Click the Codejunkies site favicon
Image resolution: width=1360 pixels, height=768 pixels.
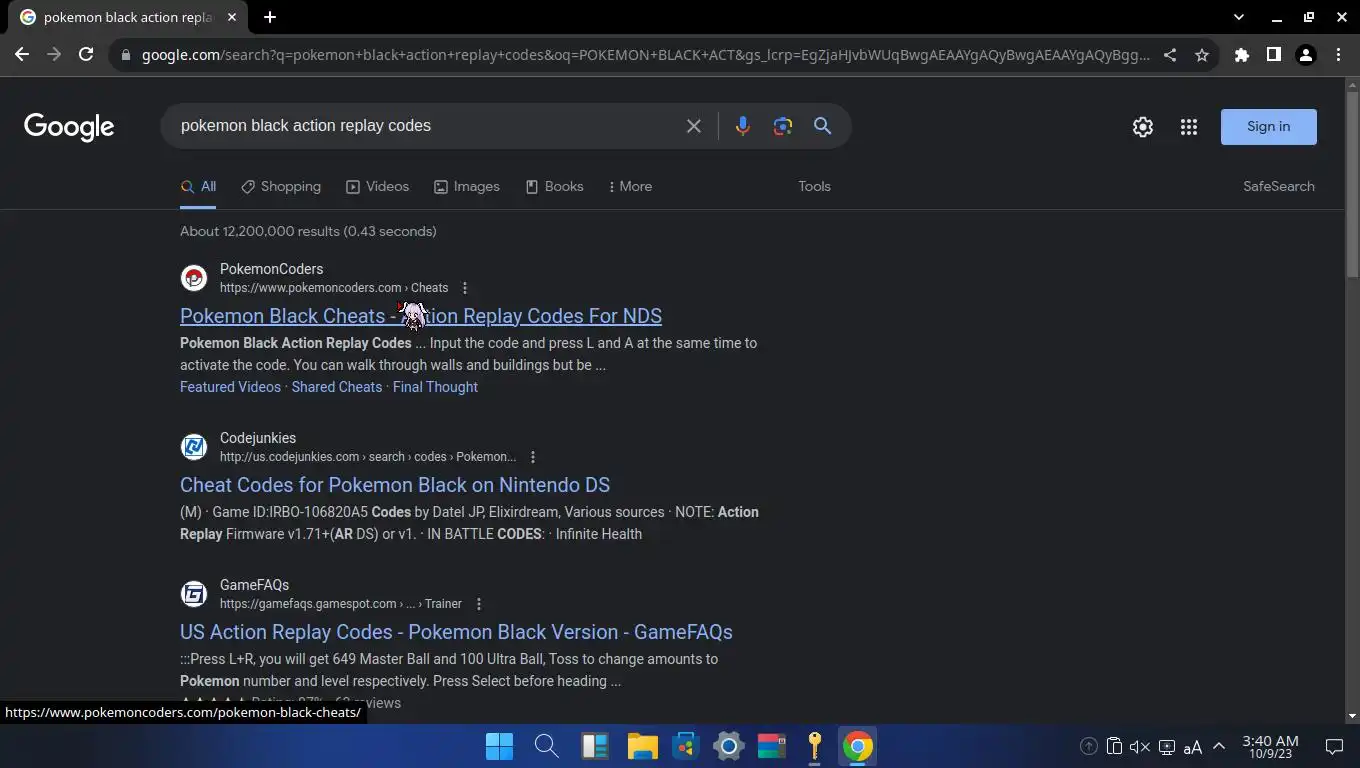[x=194, y=447]
